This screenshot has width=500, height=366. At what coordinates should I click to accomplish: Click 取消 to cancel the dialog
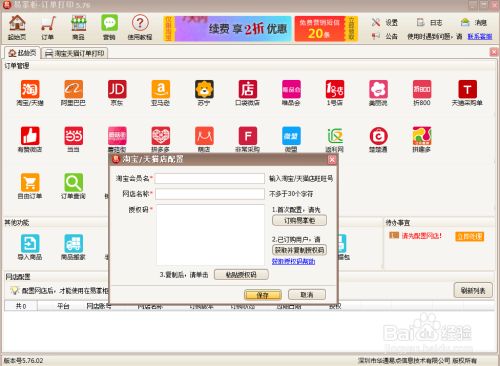pyautogui.click(x=307, y=295)
